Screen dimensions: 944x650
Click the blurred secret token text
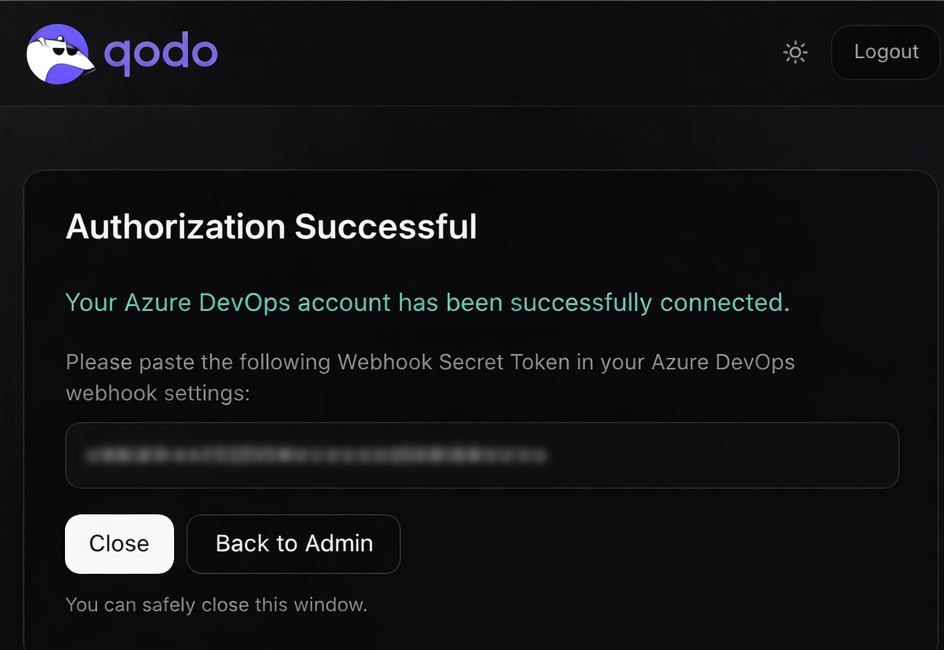tap(316, 455)
